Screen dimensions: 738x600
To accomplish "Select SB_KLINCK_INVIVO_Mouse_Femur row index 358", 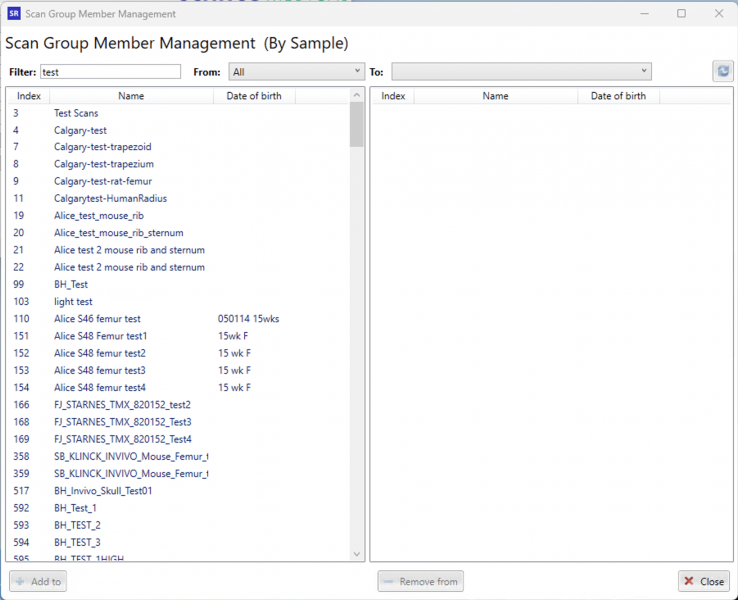I will [x=179, y=456].
